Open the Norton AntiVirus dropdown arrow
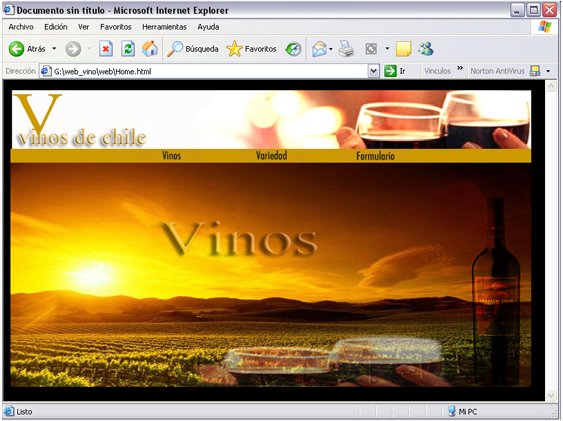563x421 pixels. [x=548, y=71]
